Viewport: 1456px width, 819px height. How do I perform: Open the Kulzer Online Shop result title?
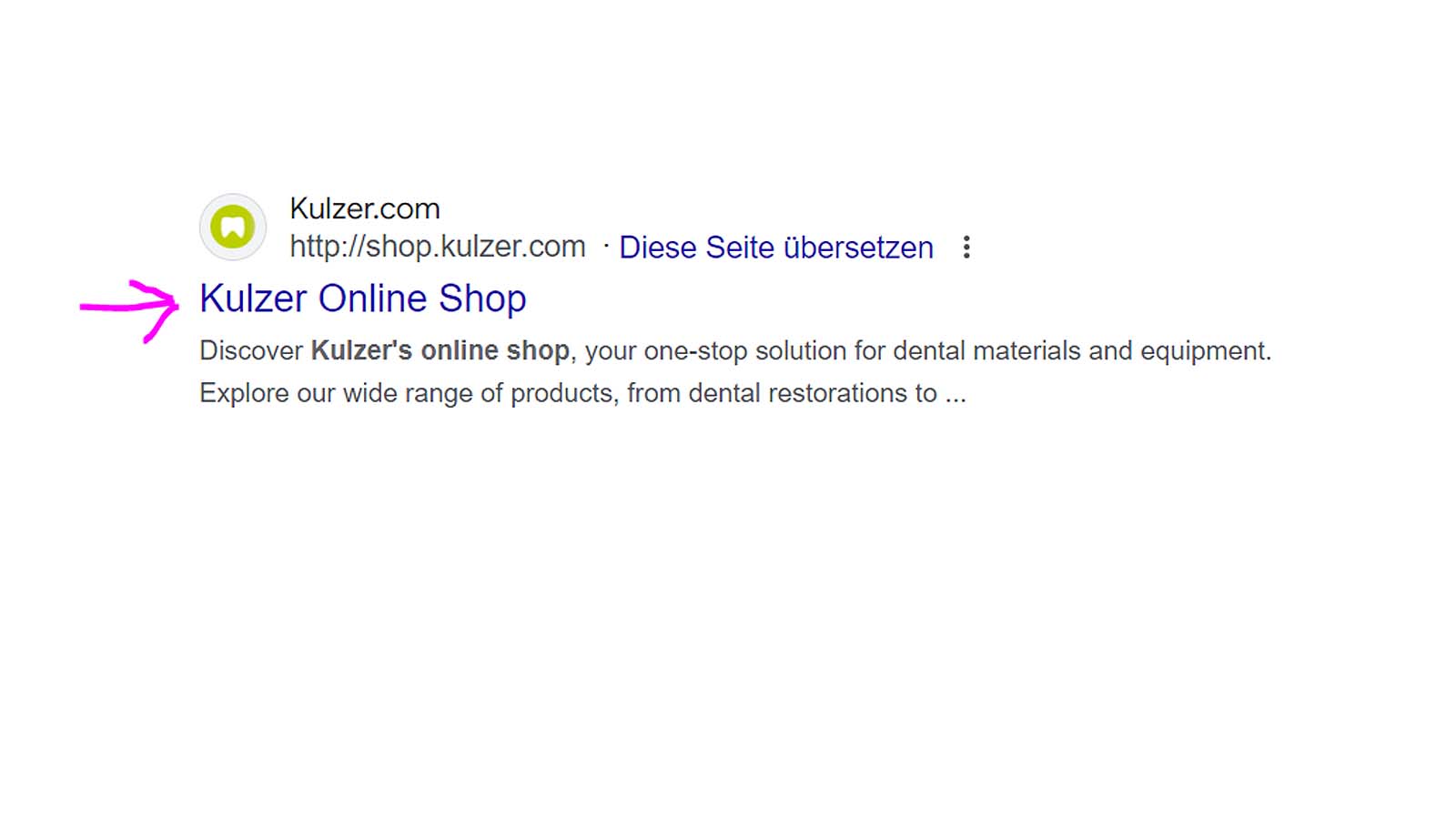tap(362, 298)
